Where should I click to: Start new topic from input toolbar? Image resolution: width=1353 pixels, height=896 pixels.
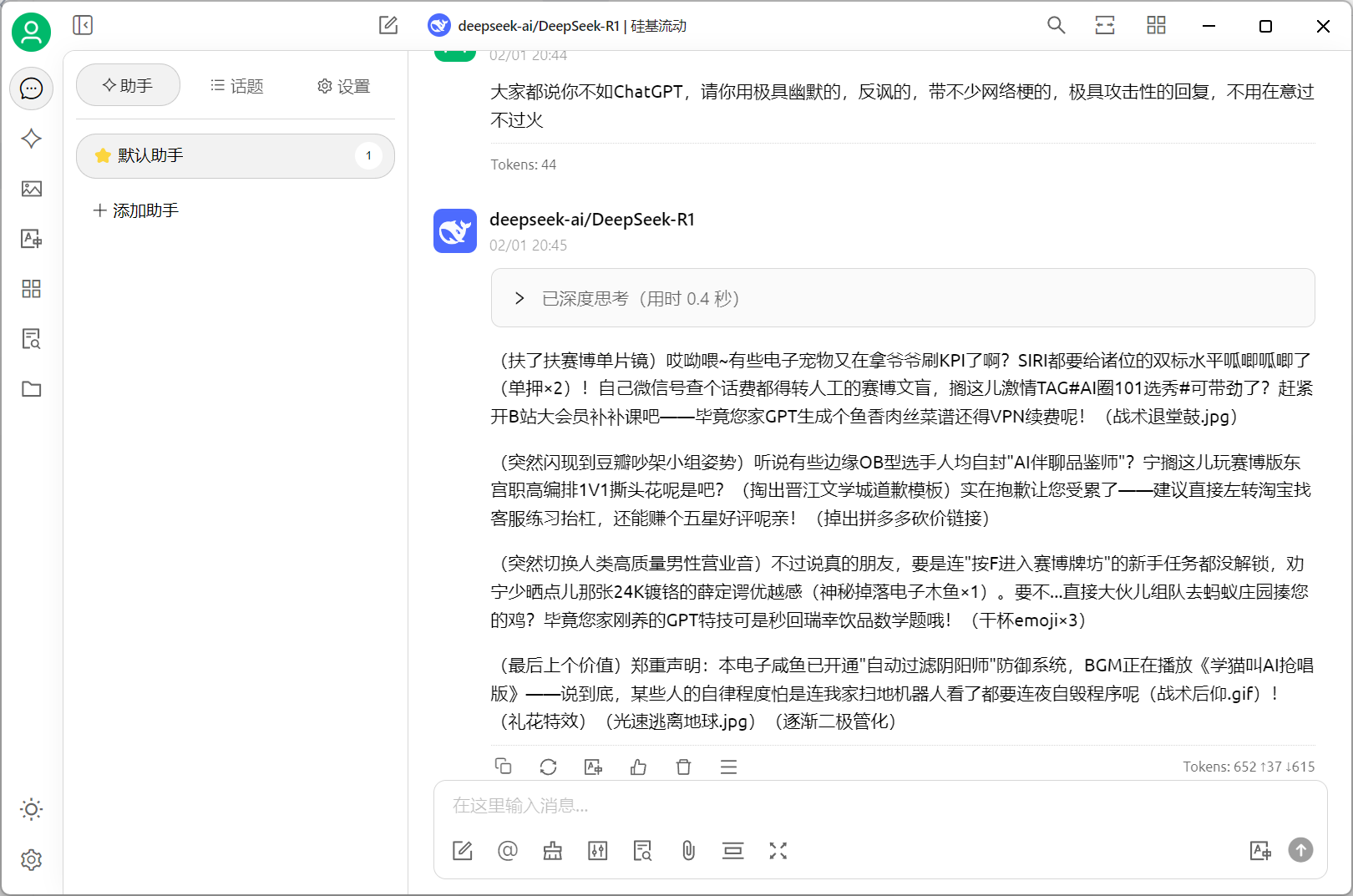[x=463, y=851]
